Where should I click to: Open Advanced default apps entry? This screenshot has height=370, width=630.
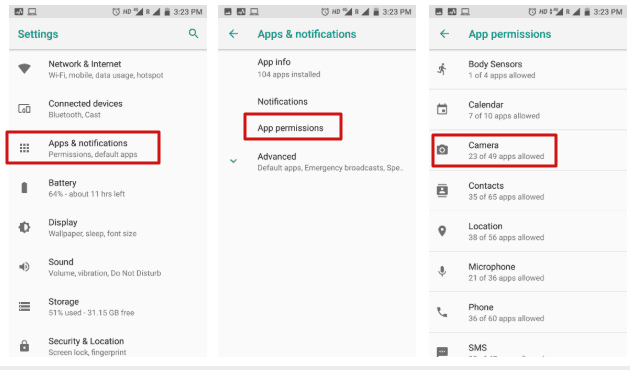coord(317,161)
